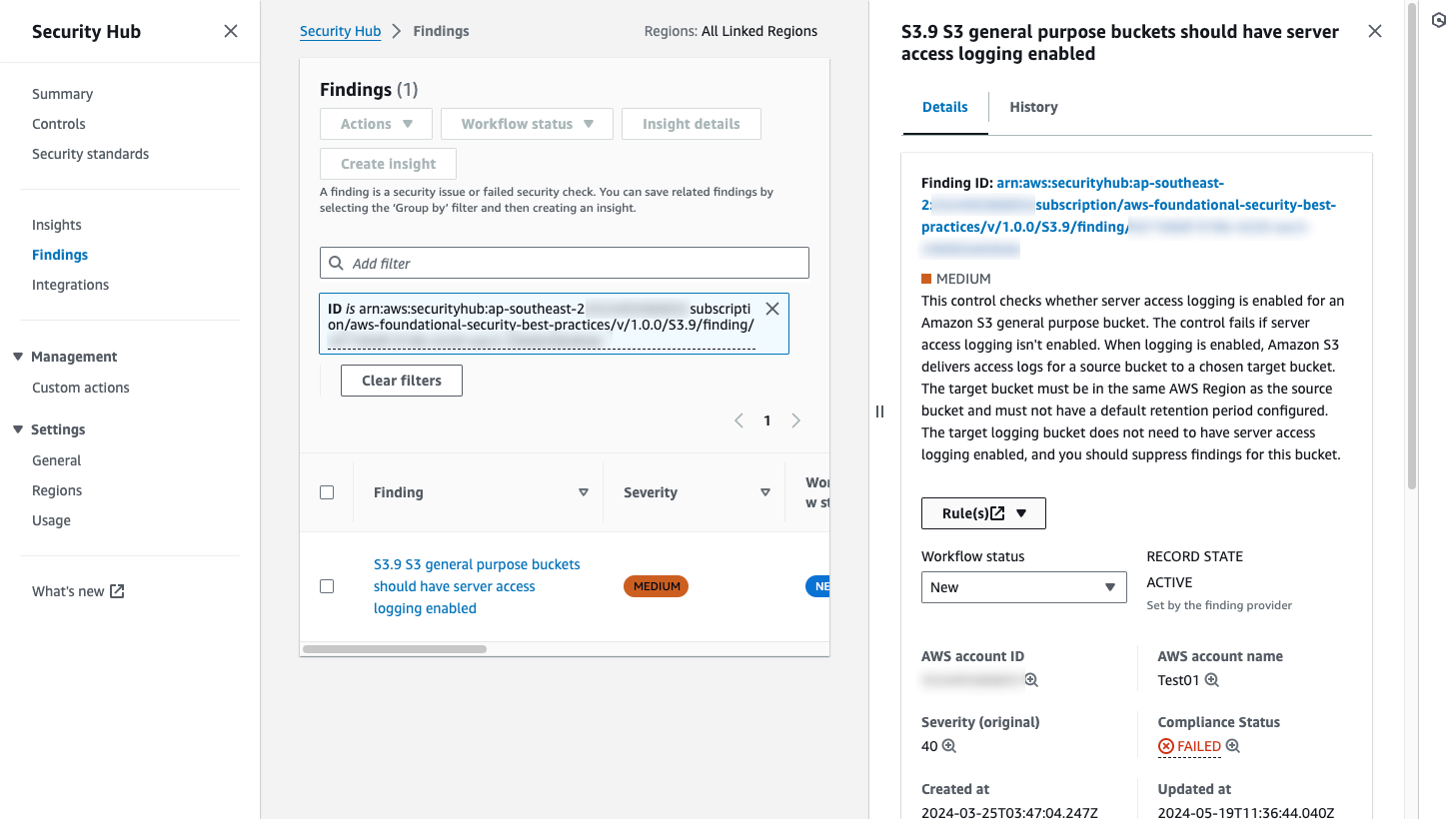Viewport: 1456px width, 819px height.
Task: Remove the ID filter using its X toggle
Action: (x=771, y=308)
